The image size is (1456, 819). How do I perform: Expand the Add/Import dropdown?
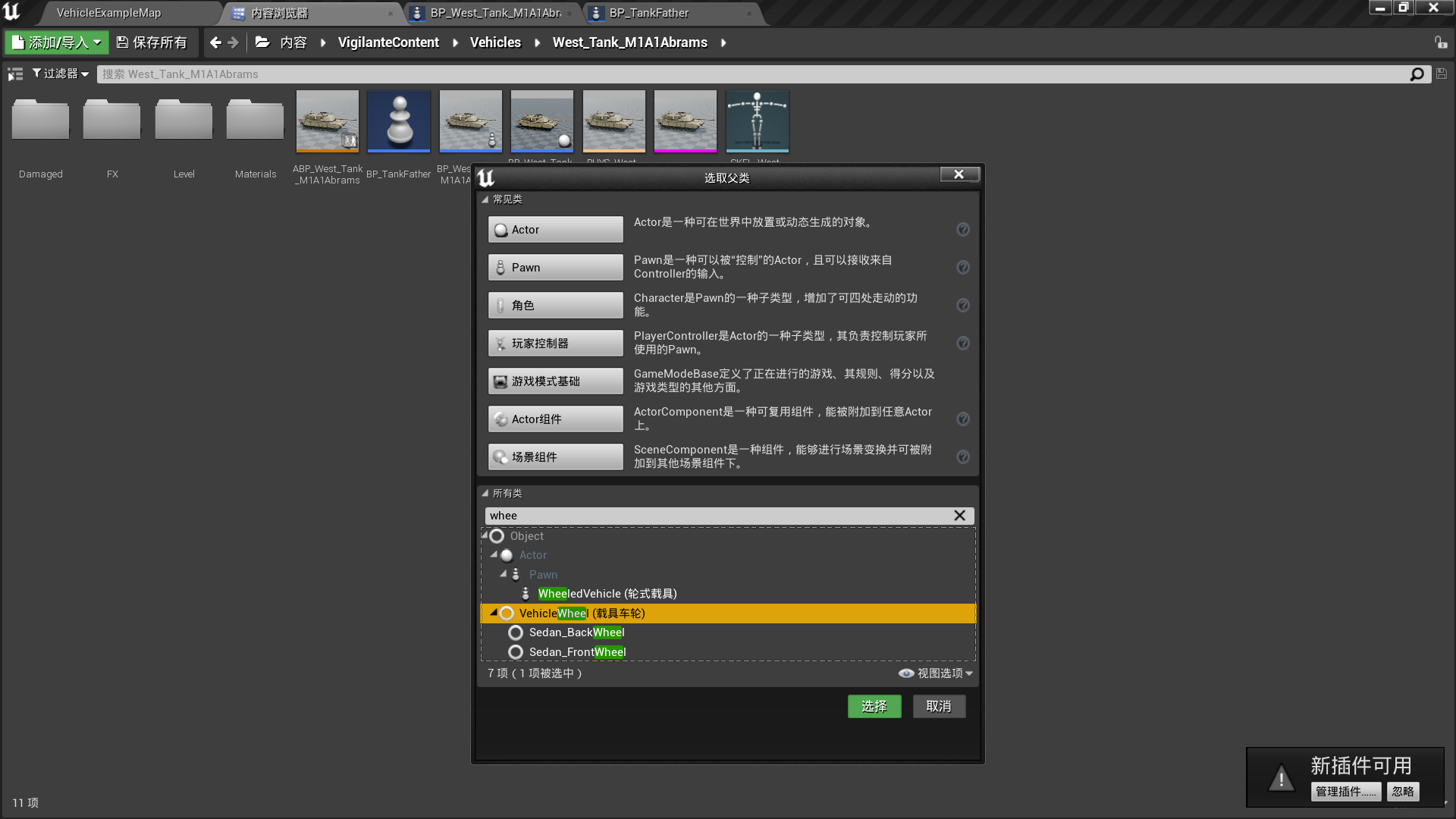pos(57,42)
